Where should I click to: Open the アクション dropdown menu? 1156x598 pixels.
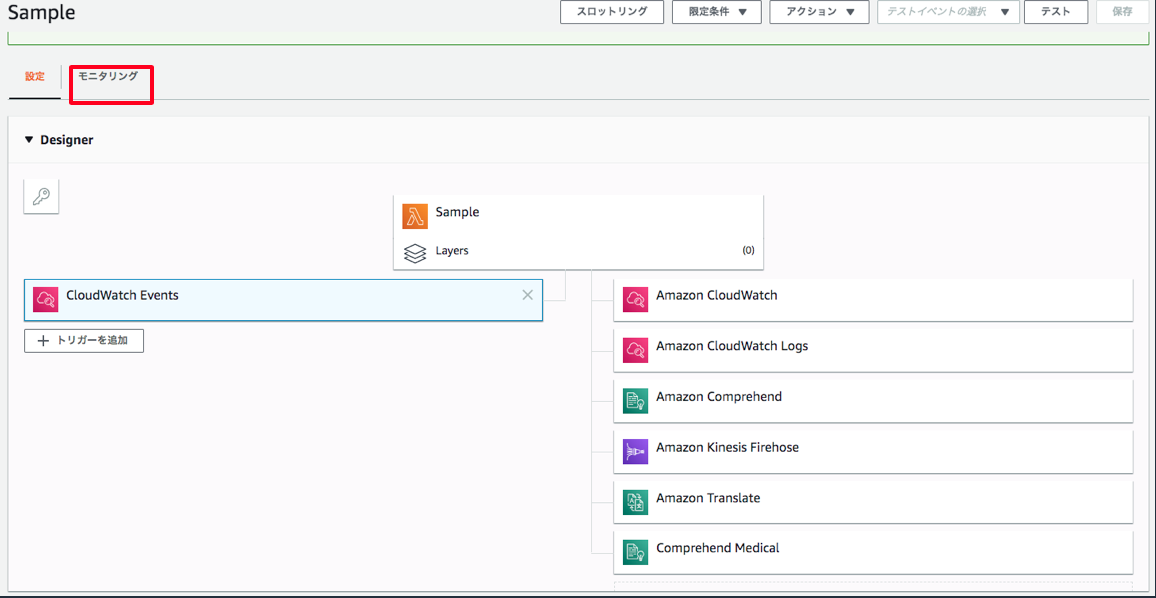pos(819,12)
